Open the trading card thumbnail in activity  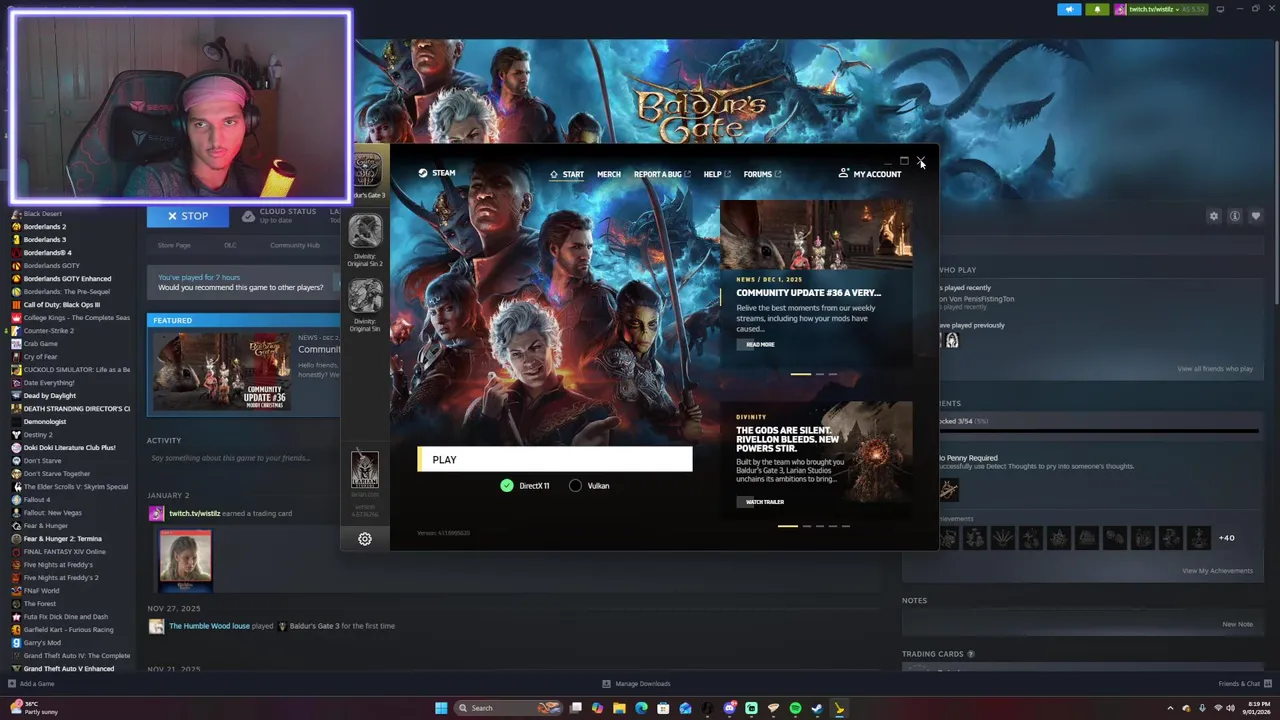(x=185, y=561)
